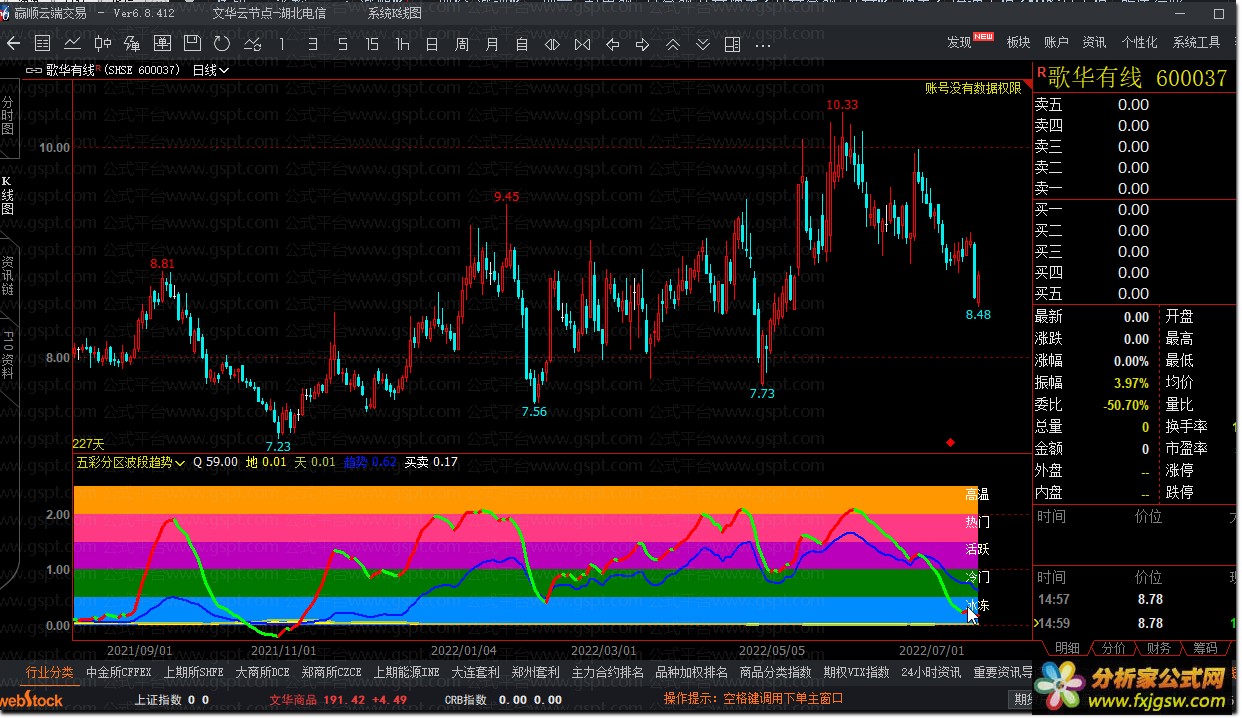Click the custom period (自) button
This screenshot has width=1242, height=718.
click(x=522, y=44)
